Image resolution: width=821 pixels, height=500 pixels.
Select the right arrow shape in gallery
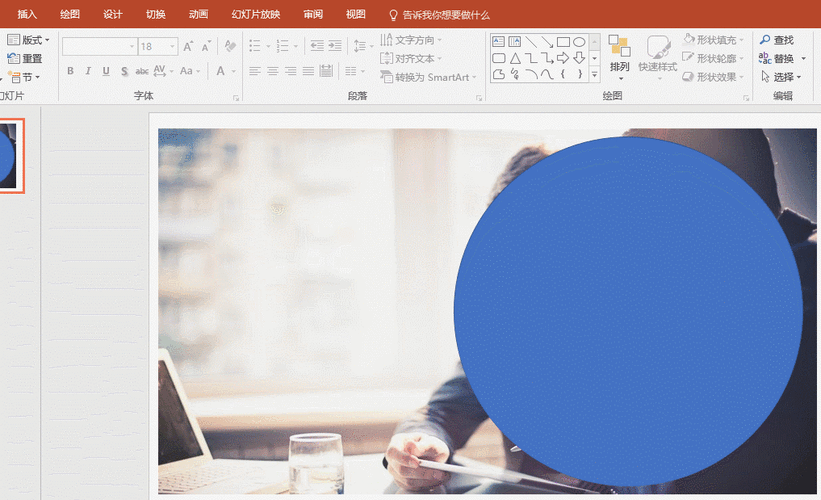pyautogui.click(x=563, y=58)
